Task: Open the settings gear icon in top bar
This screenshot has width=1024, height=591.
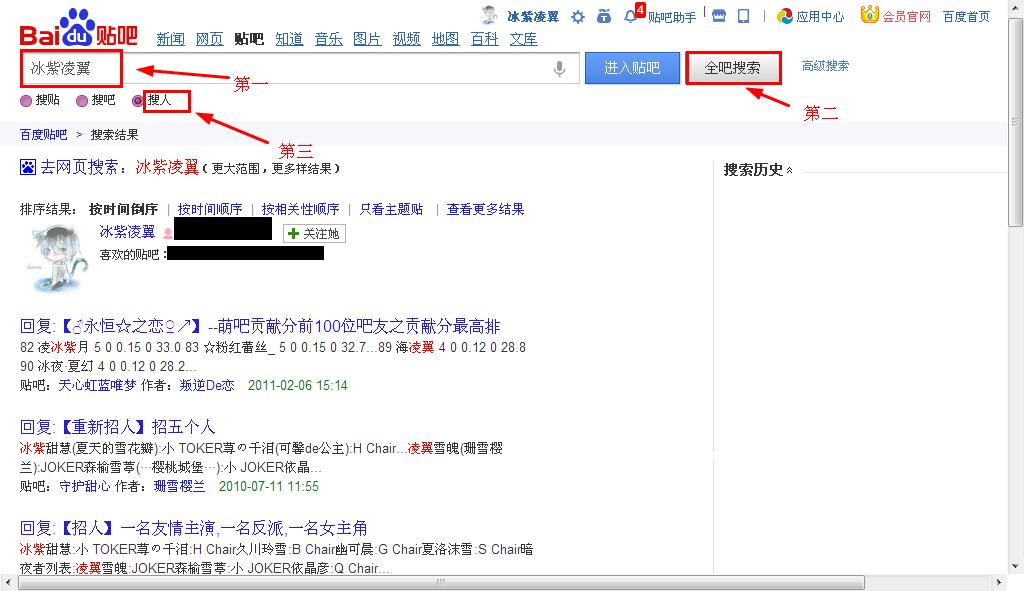Action: [578, 16]
